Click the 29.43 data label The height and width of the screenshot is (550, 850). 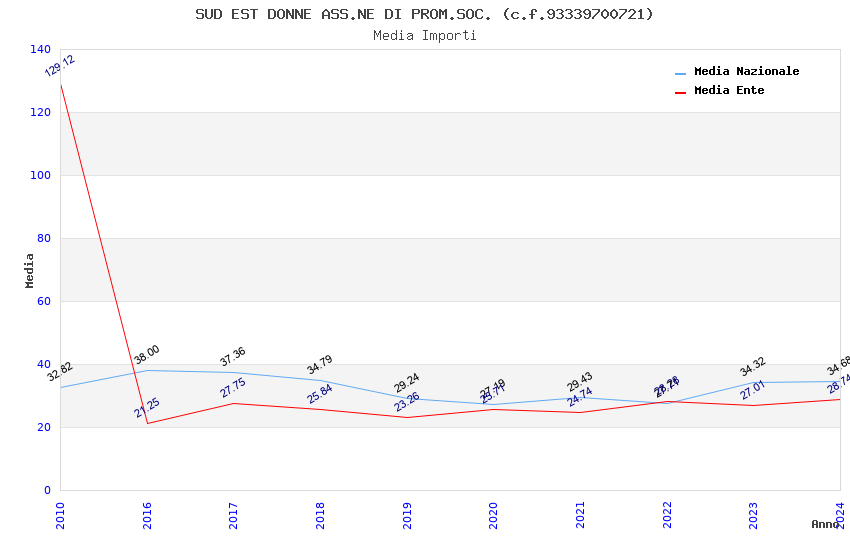click(x=579, y=382)
